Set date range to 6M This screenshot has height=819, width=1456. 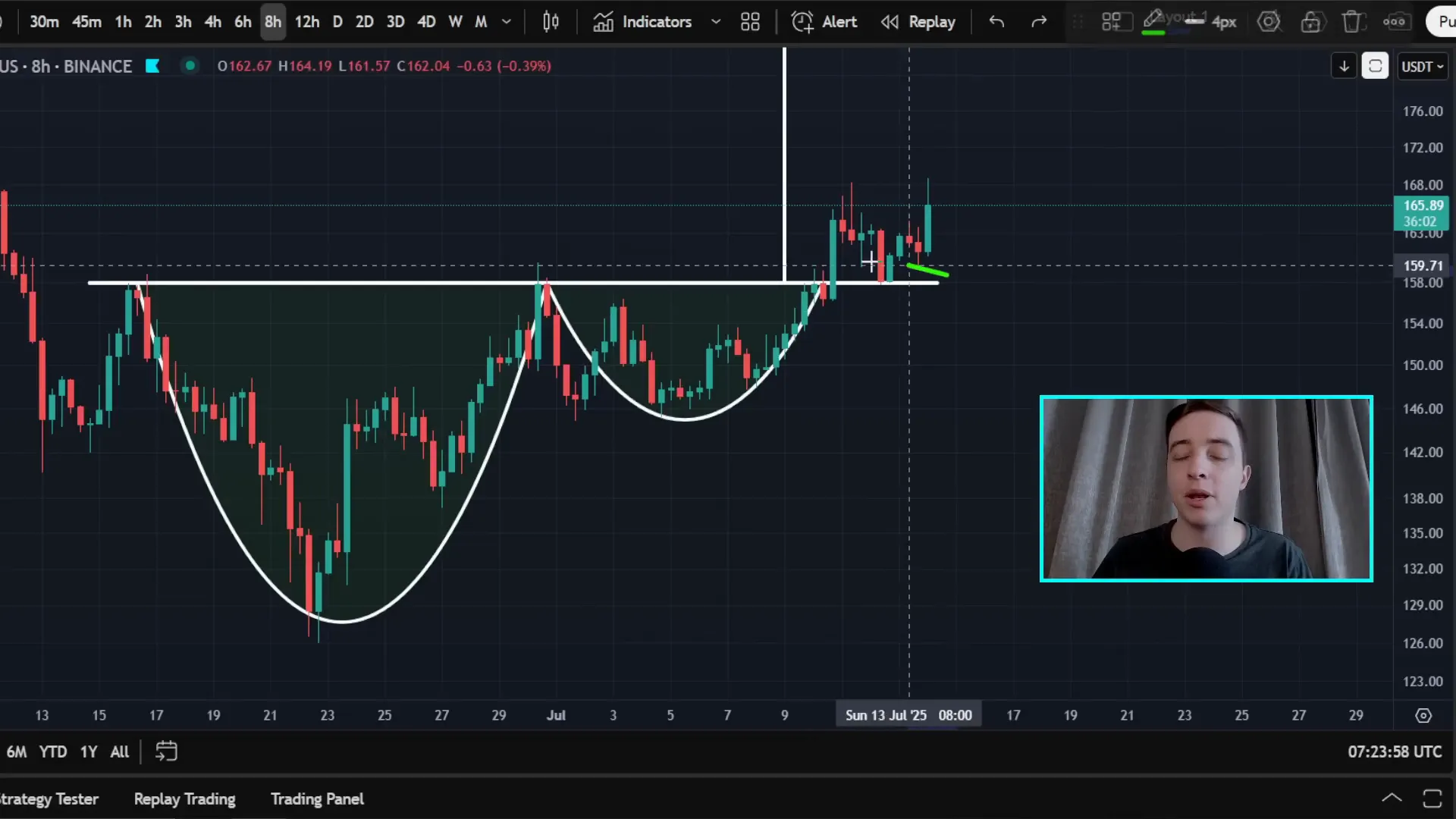[x=17, y=752]
